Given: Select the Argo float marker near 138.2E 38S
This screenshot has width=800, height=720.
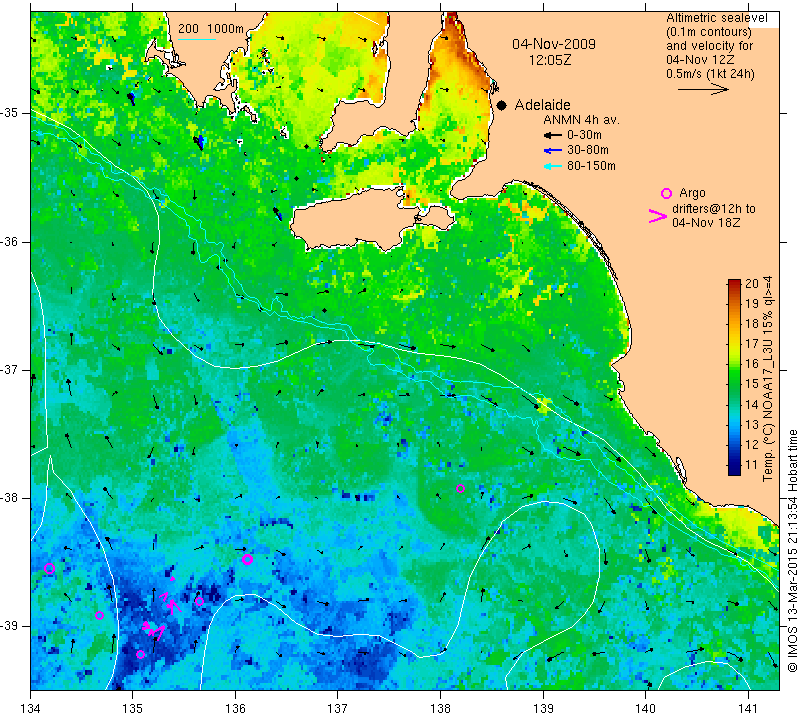Looking at the screenshot, I should pos(460,488).
